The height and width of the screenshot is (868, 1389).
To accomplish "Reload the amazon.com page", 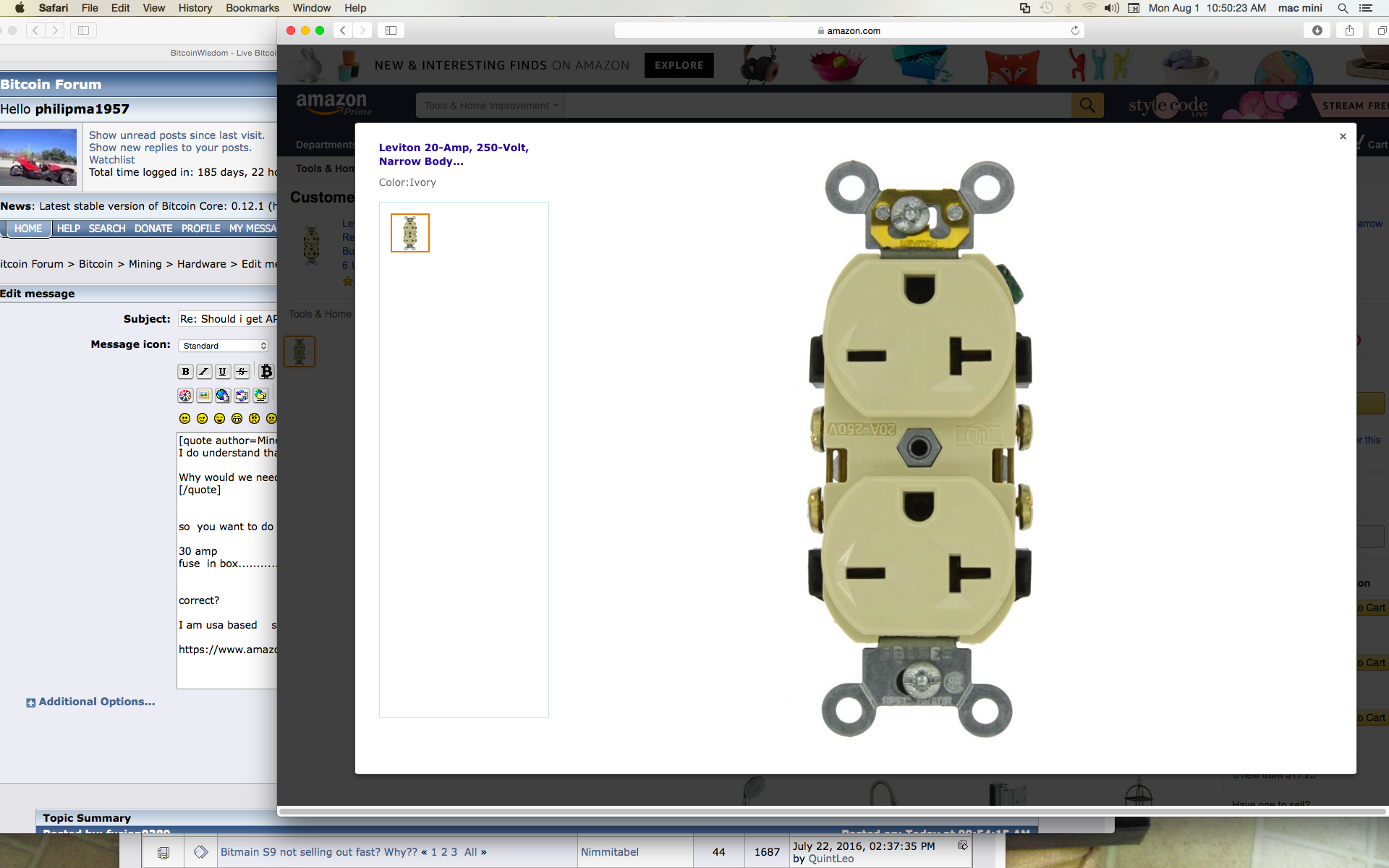I will 1075,30.
